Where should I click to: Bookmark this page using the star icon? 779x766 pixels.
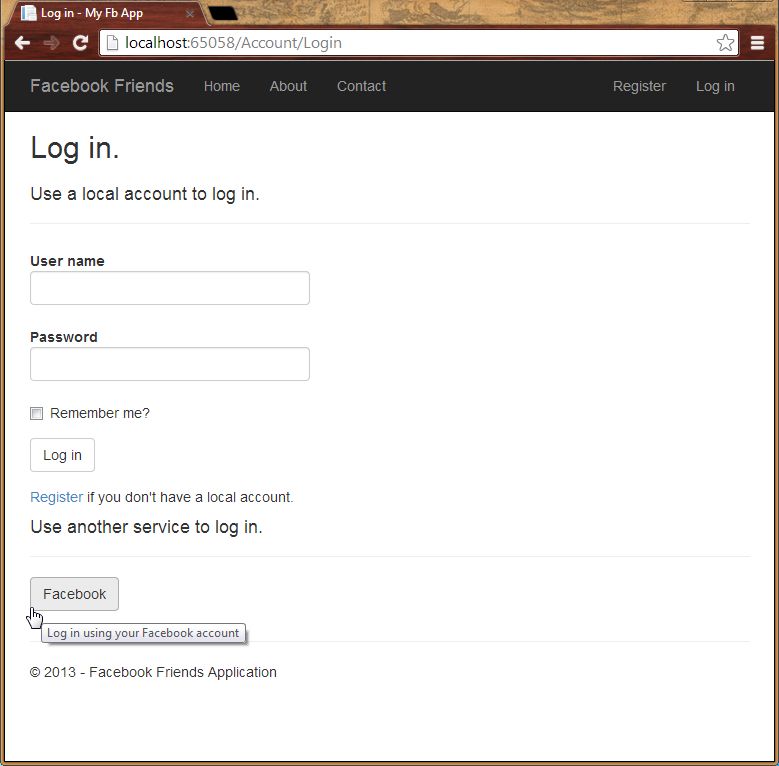point(725,43)
